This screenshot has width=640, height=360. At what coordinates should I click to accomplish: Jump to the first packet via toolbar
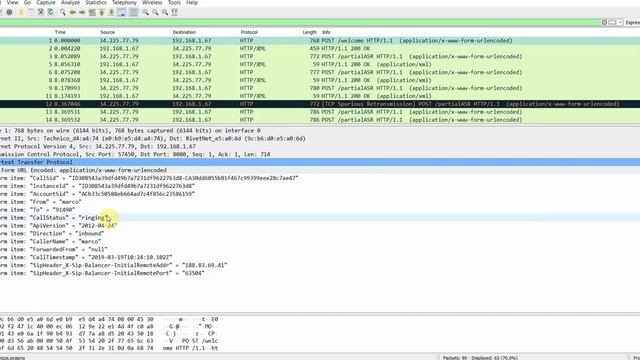click(102, 12)
